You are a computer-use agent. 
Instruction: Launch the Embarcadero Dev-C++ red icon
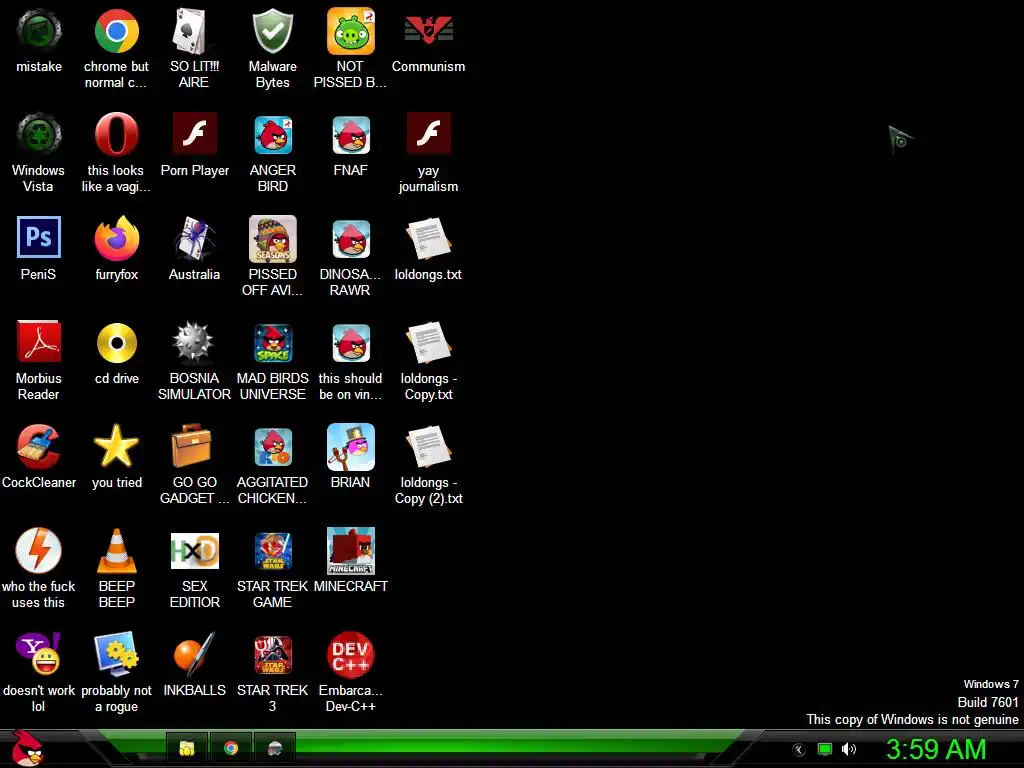pyautogui.click(x=351, y=654)
